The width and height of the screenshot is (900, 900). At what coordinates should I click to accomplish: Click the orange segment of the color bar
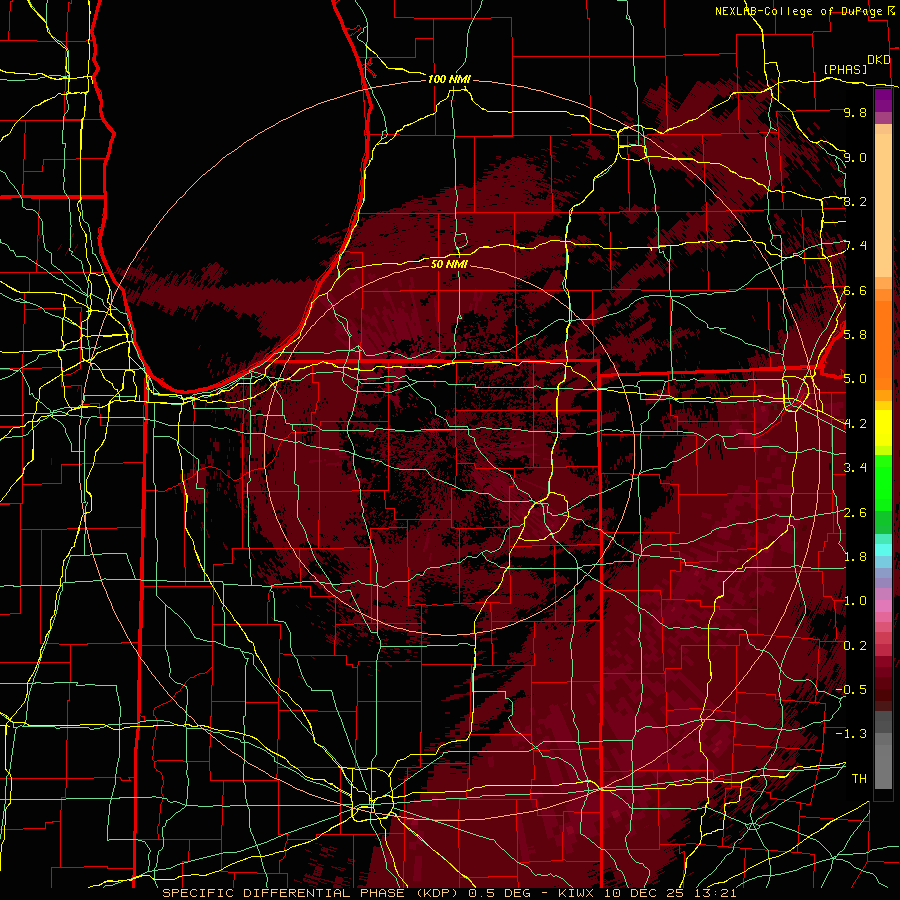[883, 344]
